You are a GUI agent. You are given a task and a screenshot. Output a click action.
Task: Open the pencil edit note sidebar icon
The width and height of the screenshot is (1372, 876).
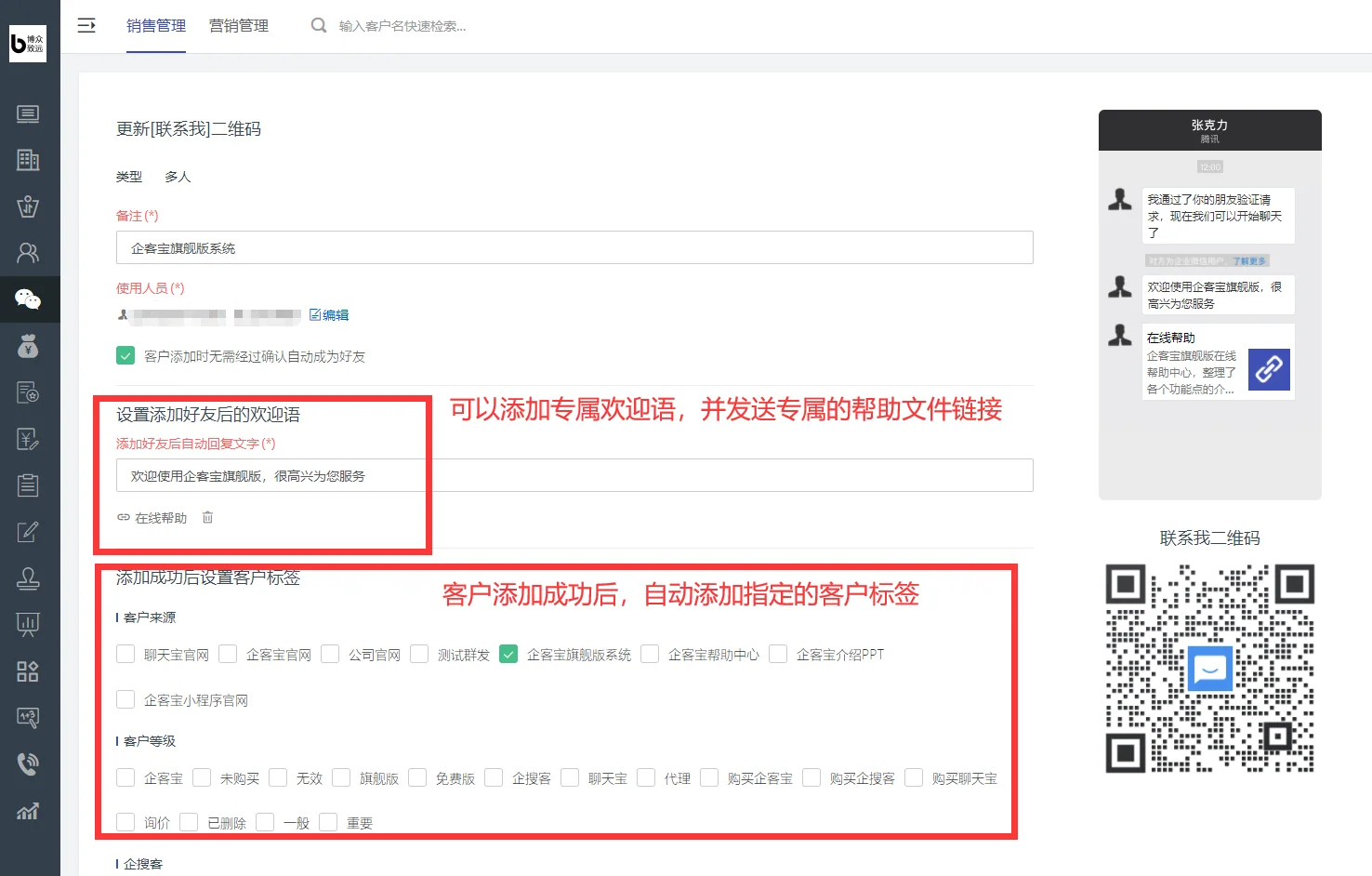28,532
